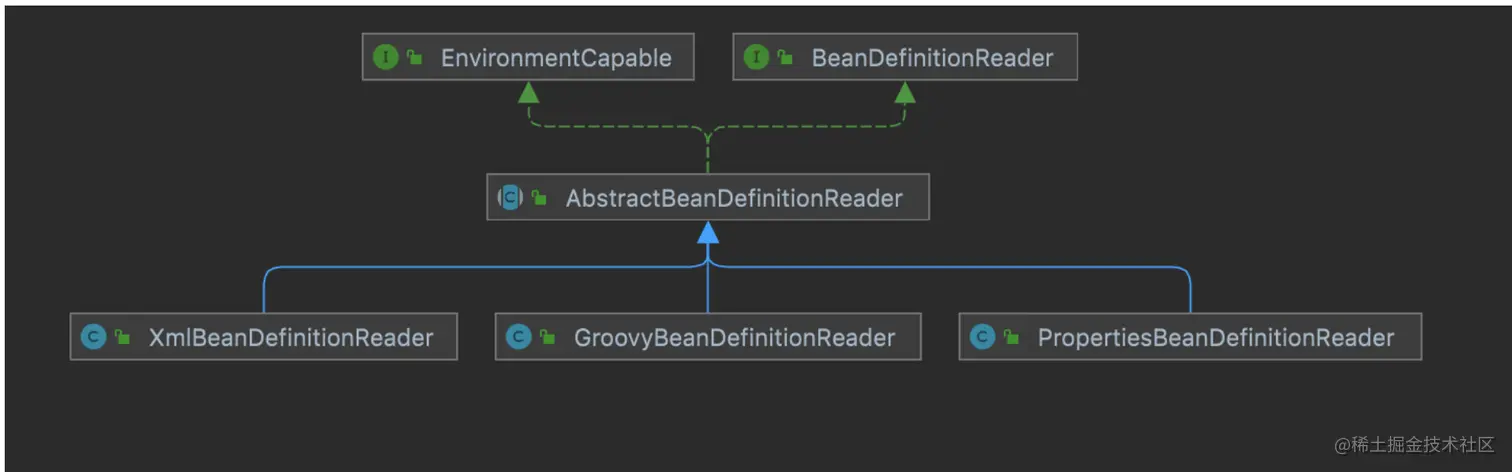This screenshot has height=472, width=1512.
Task: Click the green arrowhead under EnvironmentCapable
Action: (528, 93)
